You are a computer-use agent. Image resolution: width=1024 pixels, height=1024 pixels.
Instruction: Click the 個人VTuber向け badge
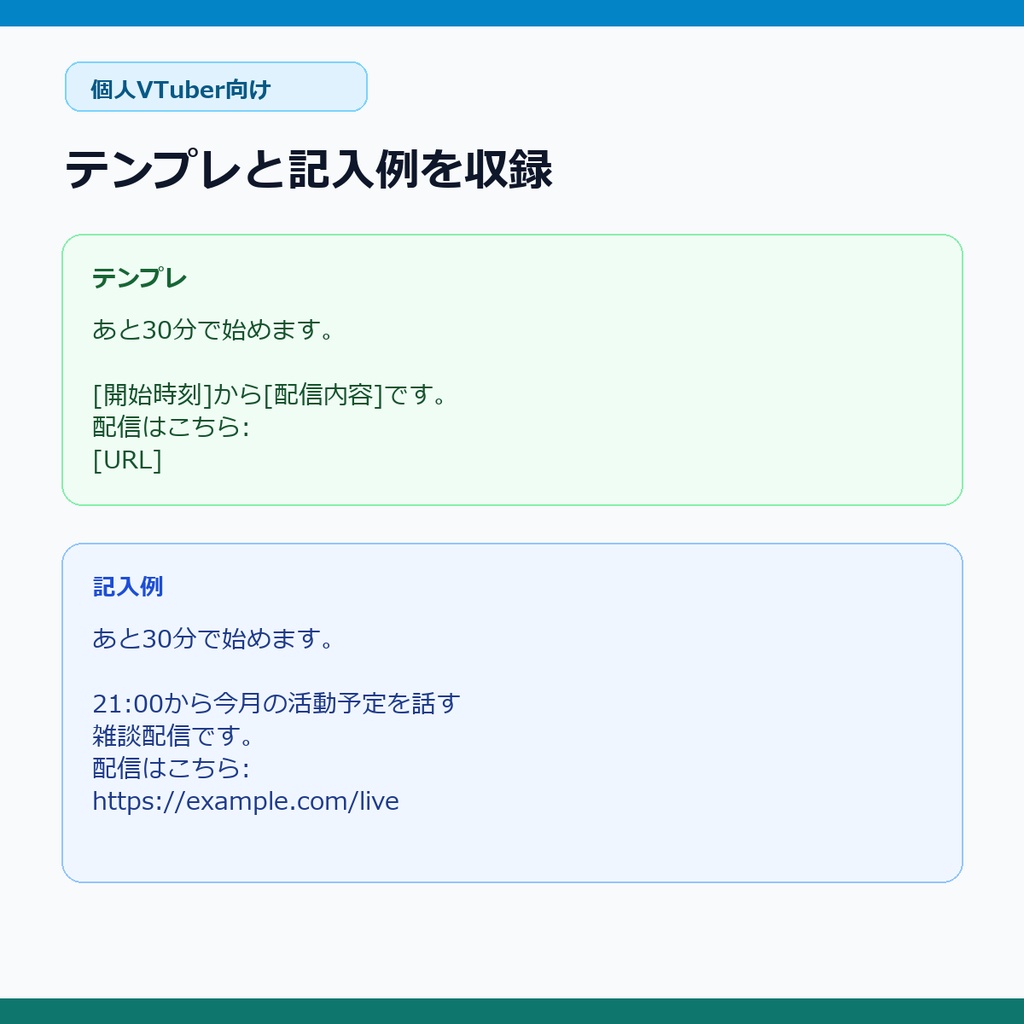click(x=216, y=87)
